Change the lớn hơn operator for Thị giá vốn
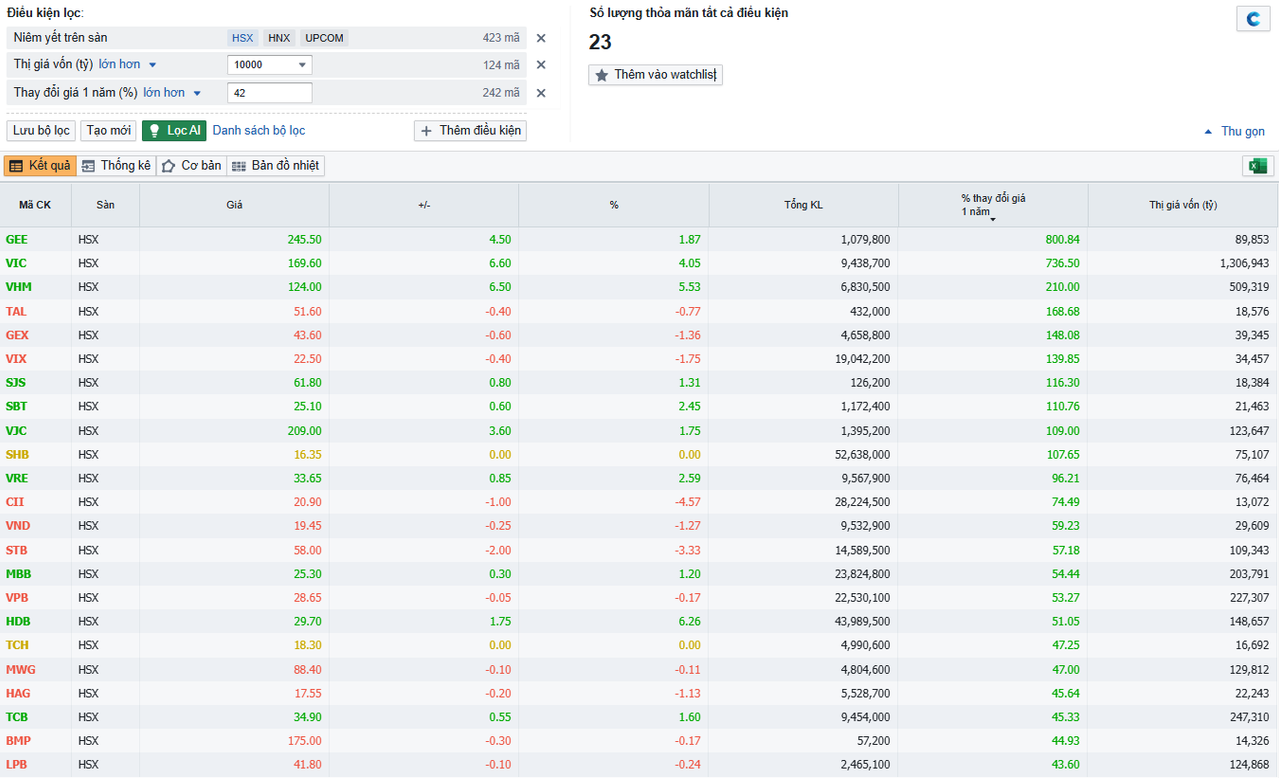Screen dimensions: 1279x778 [127, 64]
